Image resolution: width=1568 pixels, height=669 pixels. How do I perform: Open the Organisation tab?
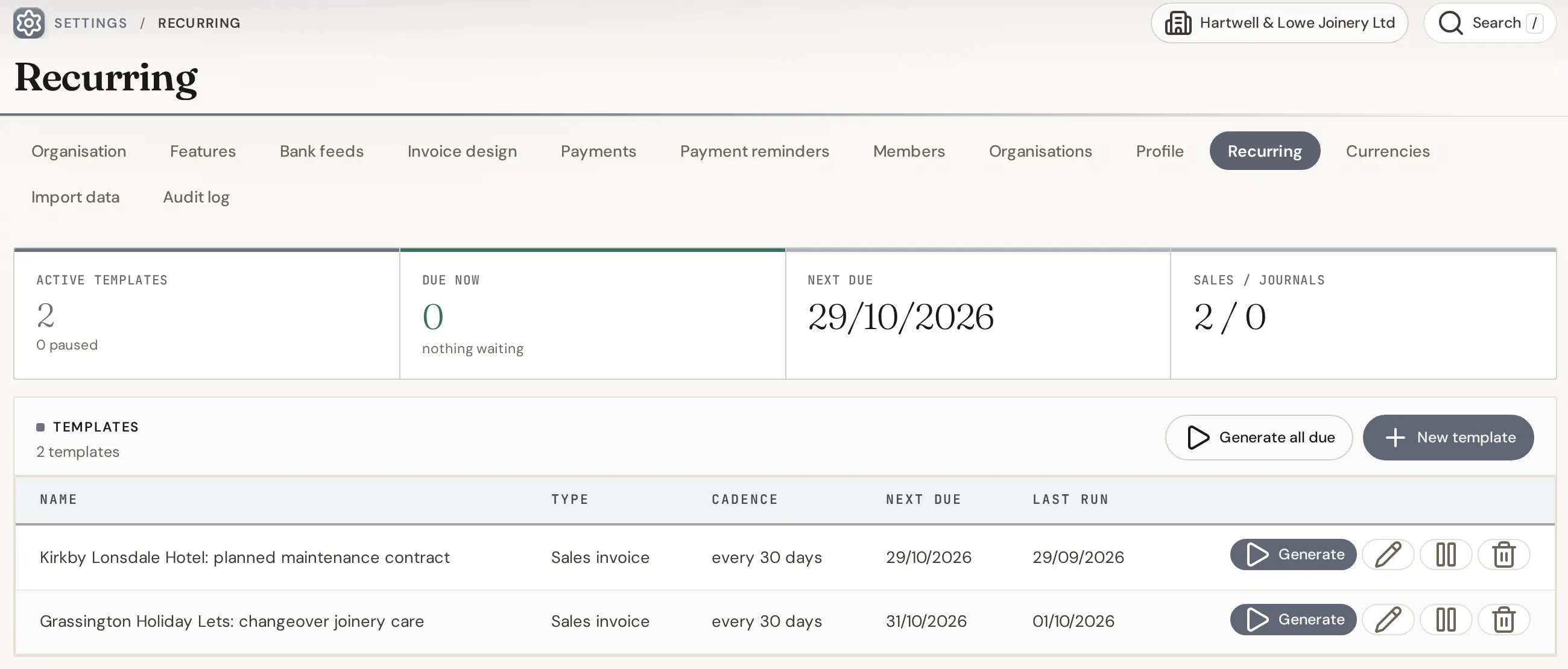click(79, 151)
